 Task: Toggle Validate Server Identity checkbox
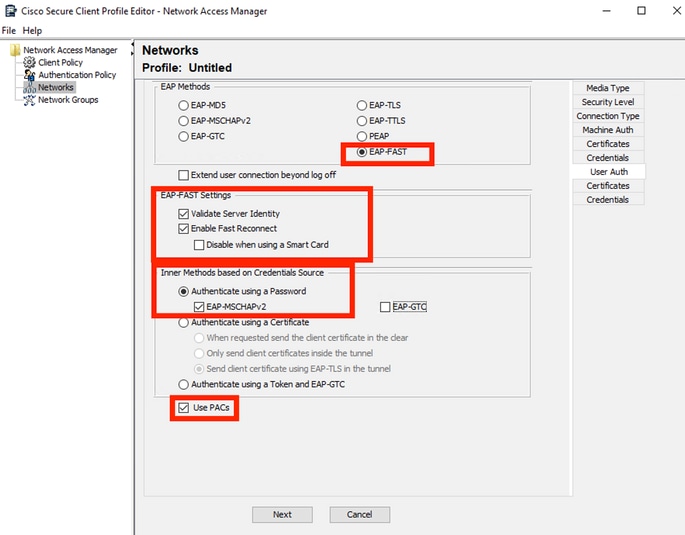[x=183, y=214]
